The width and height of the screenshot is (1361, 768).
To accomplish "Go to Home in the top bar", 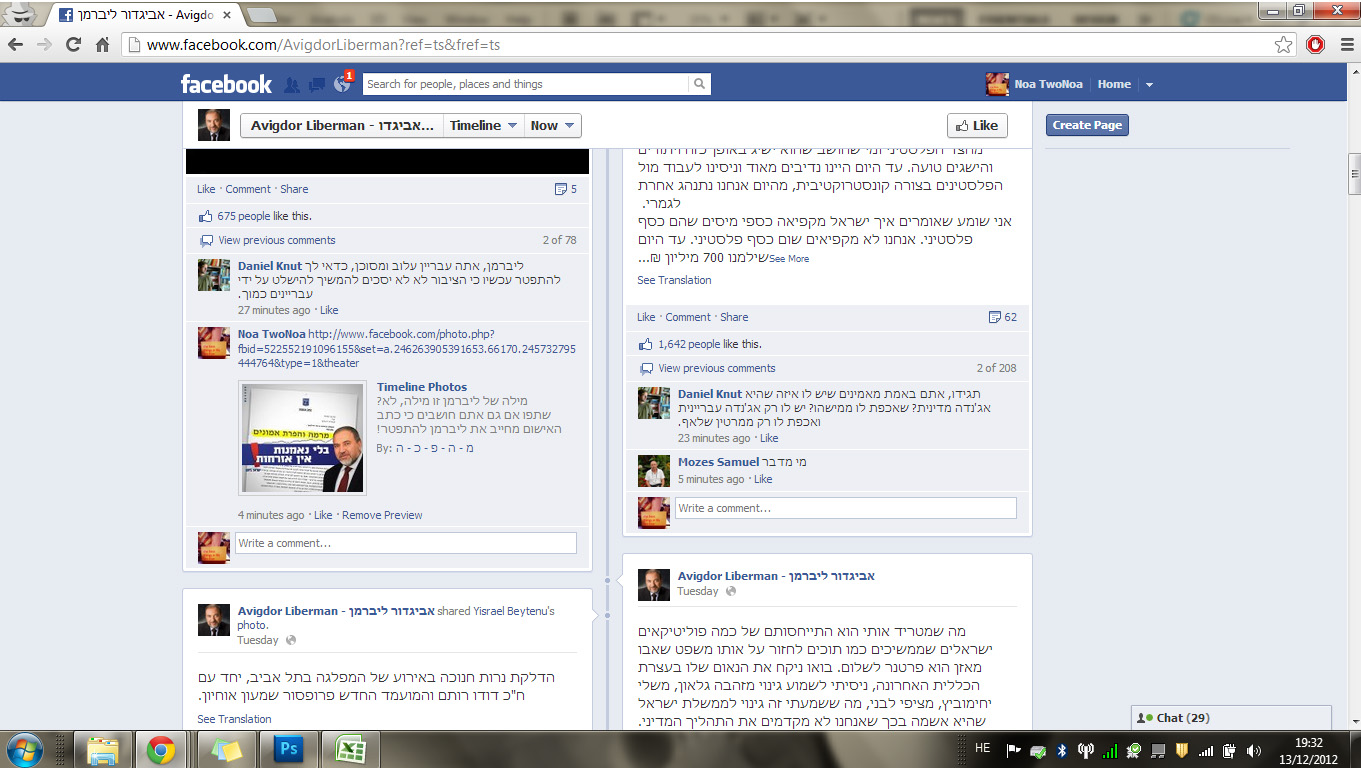I will [x=1114, y=85].
